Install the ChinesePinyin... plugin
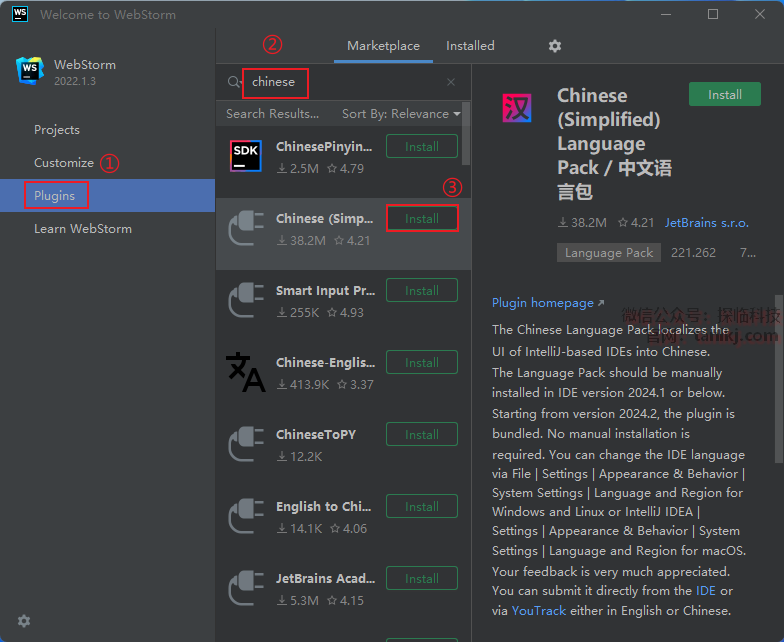 [x=422, y=146]
